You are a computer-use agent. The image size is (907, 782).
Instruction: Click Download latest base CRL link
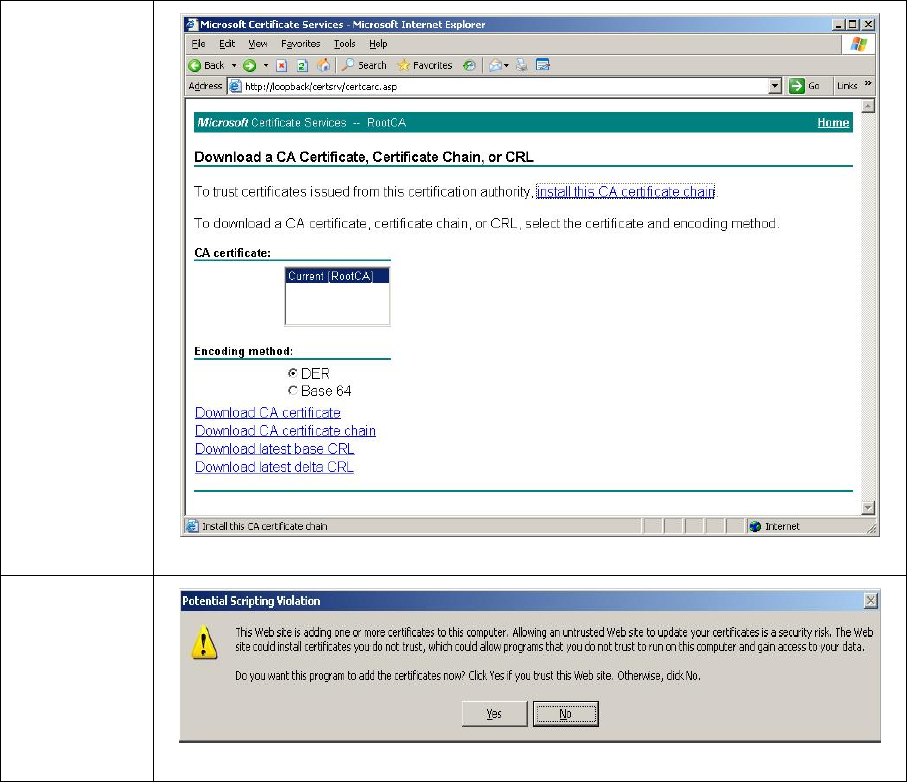(x=274, y=449)
